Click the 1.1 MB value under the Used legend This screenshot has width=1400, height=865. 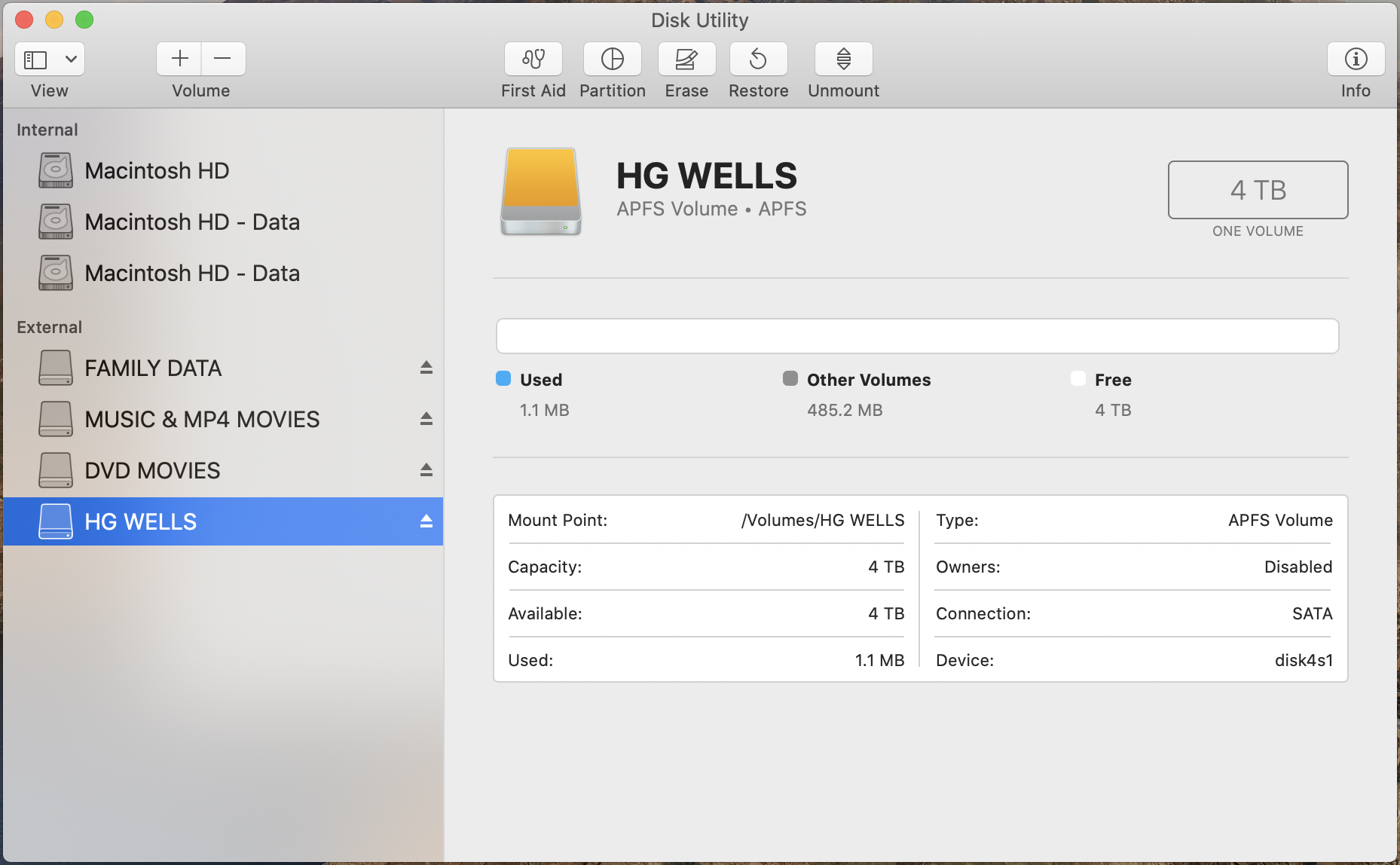click(545, 410)
